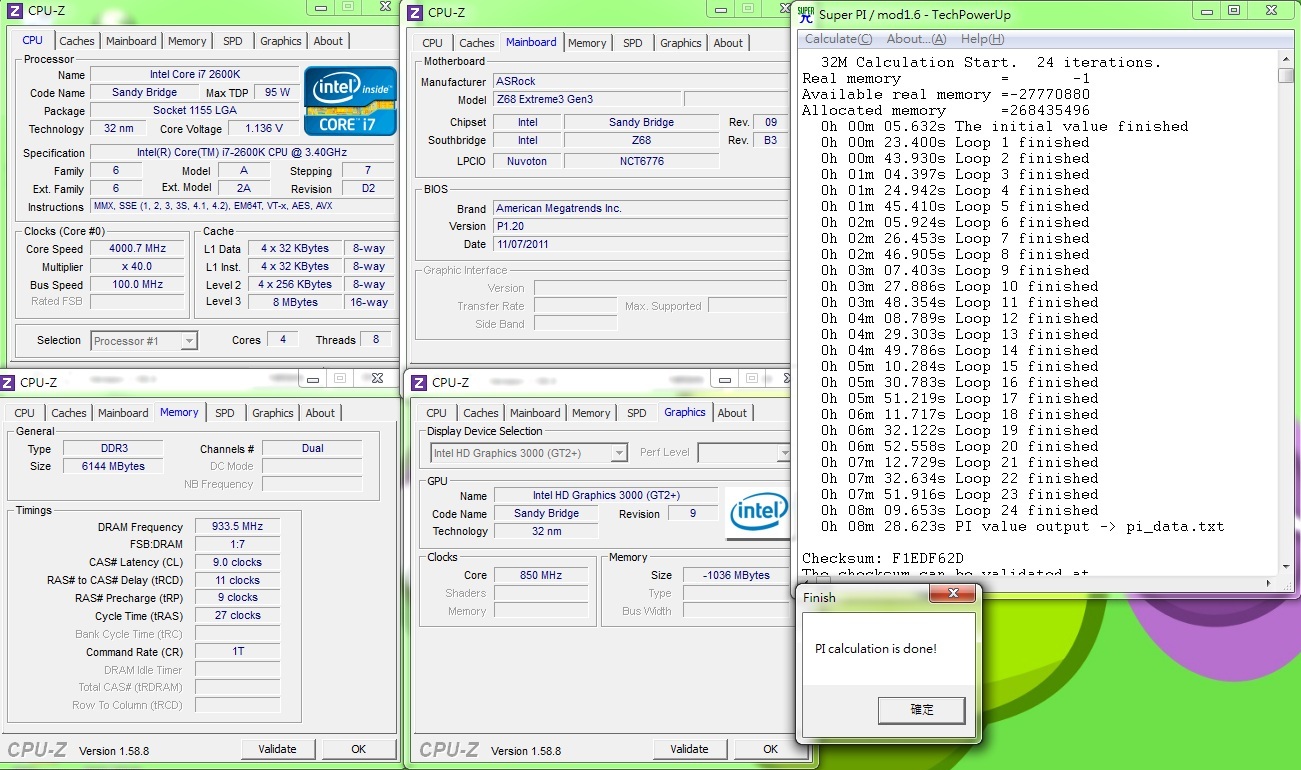Select Memory tab in Mainboard window
1301x770 pixels.
click(x=587, y=43)
